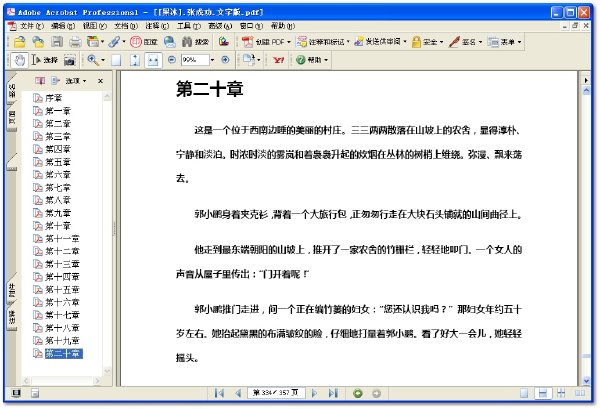Screen dimensions: 600x409
Task: Close the bookmarks panel
Action: pyautogui.click(x=100, y=81)
